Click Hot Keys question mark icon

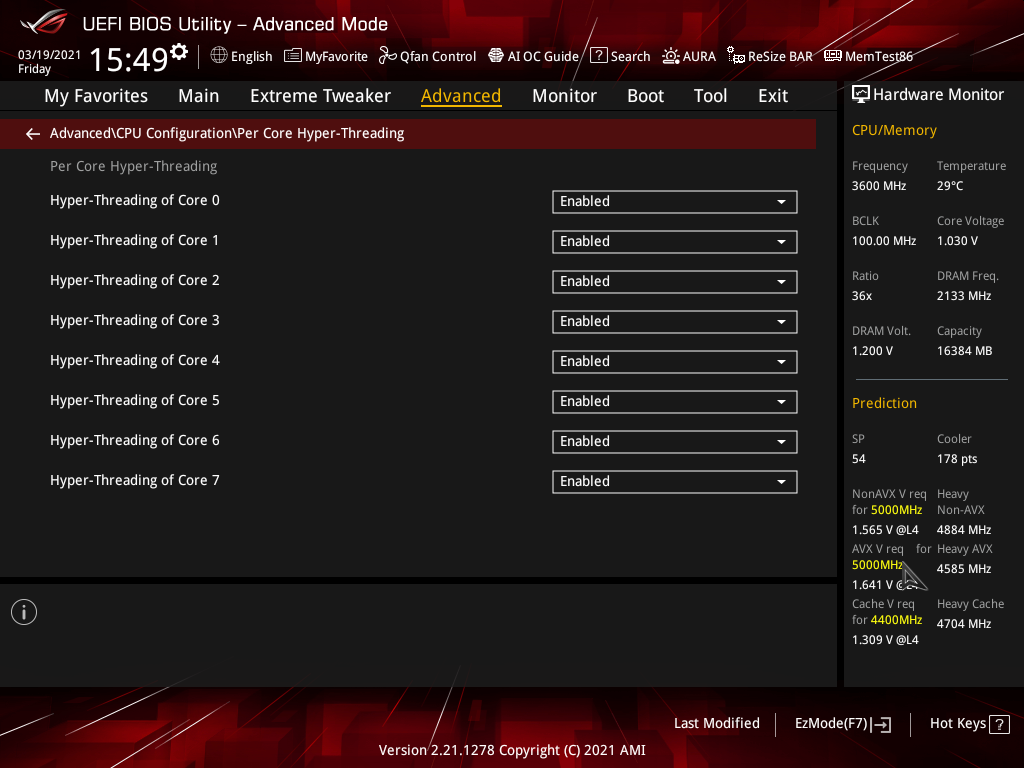point(999,724)
